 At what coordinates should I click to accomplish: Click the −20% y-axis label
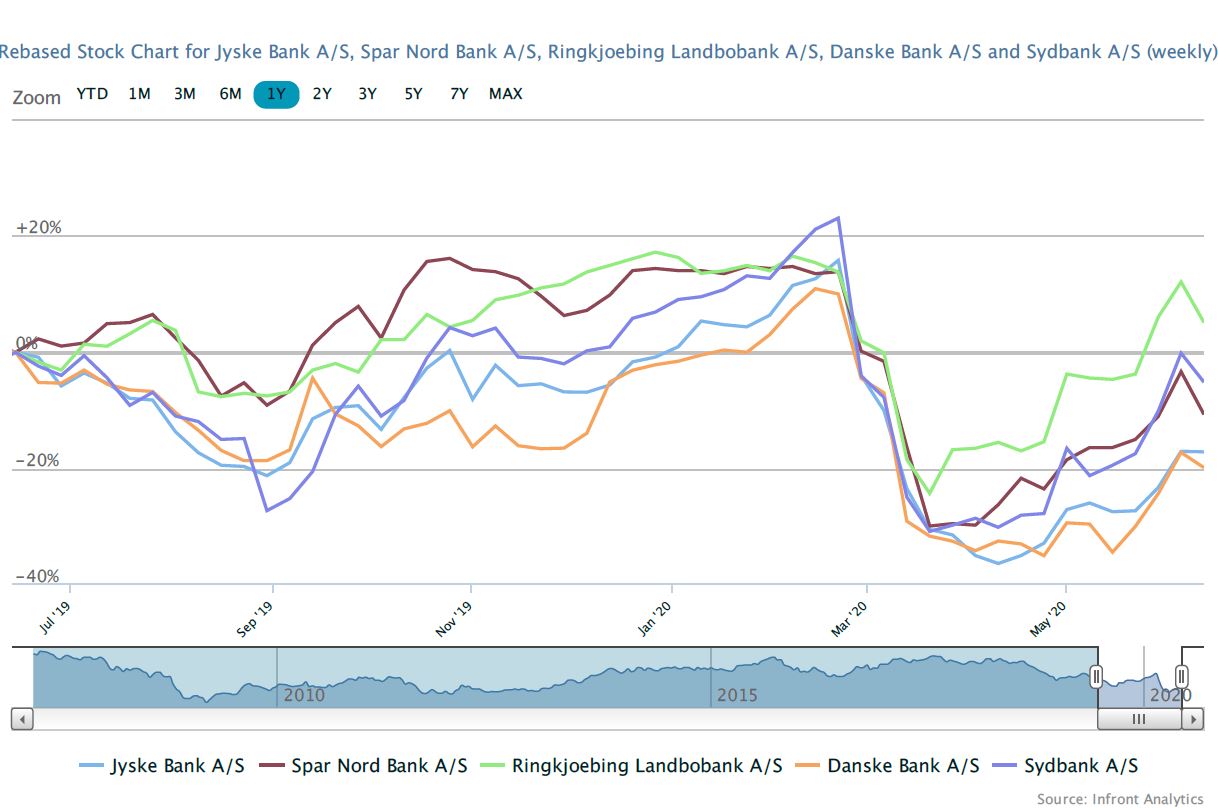(39, 461)
